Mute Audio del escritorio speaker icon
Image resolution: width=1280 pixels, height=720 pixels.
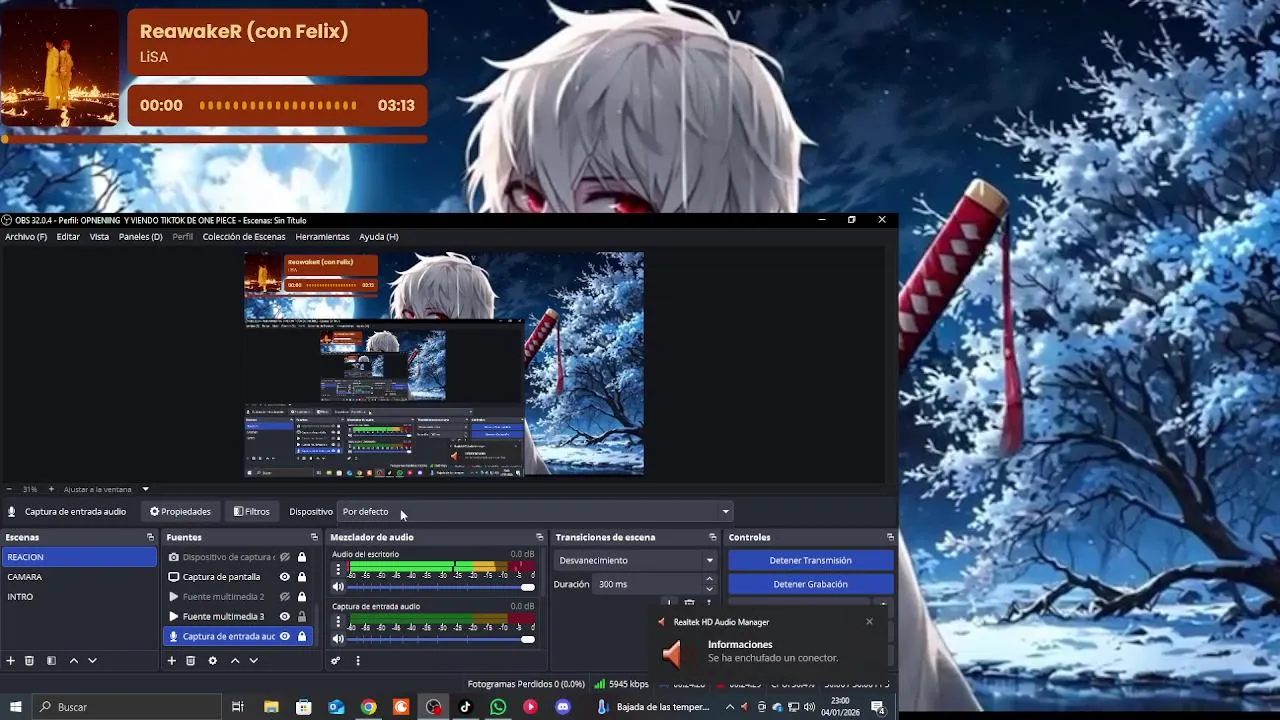click(338, 587)
